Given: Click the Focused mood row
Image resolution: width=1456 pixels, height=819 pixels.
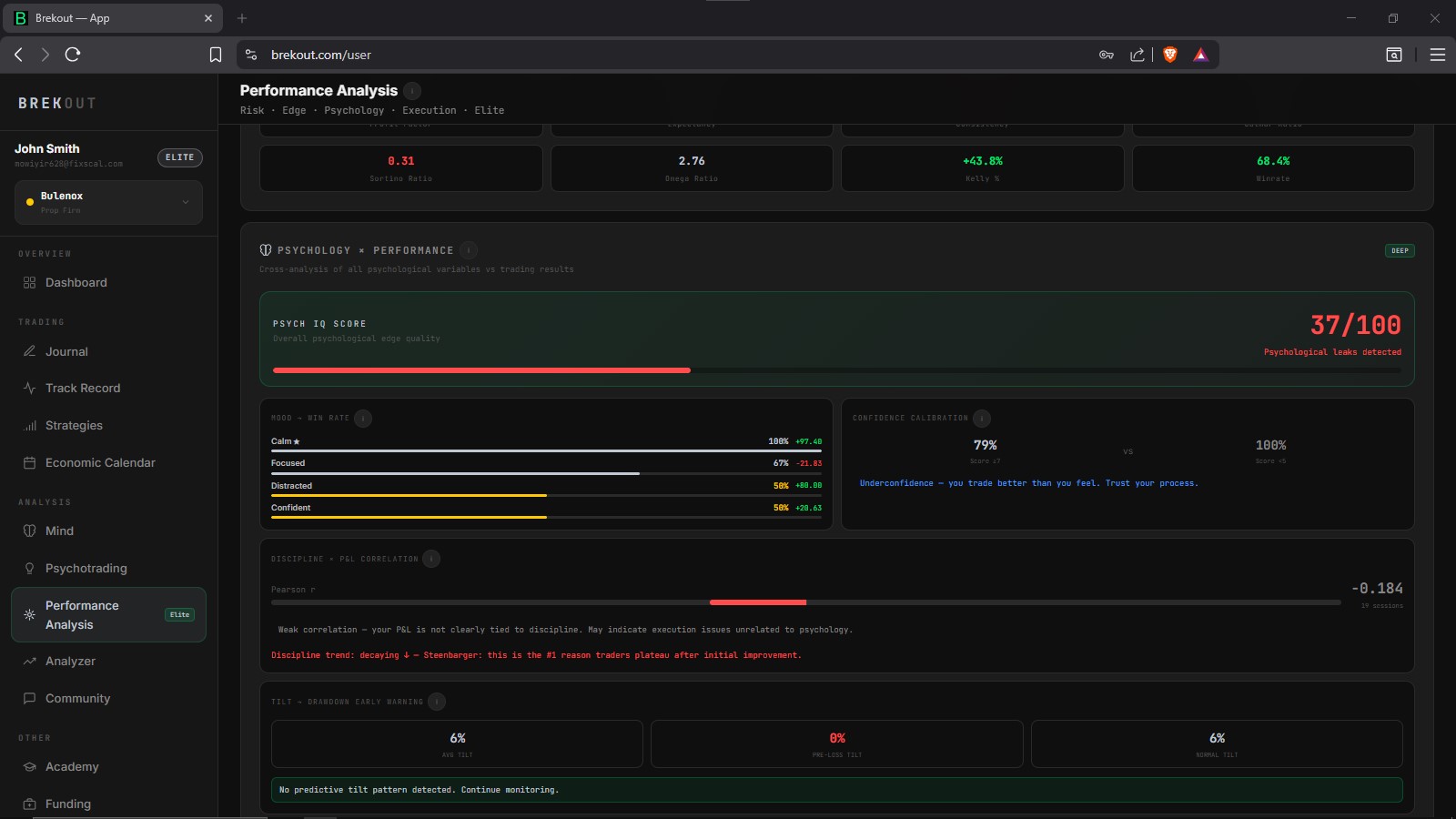Looking at the screenshot, I should point(546,466).
